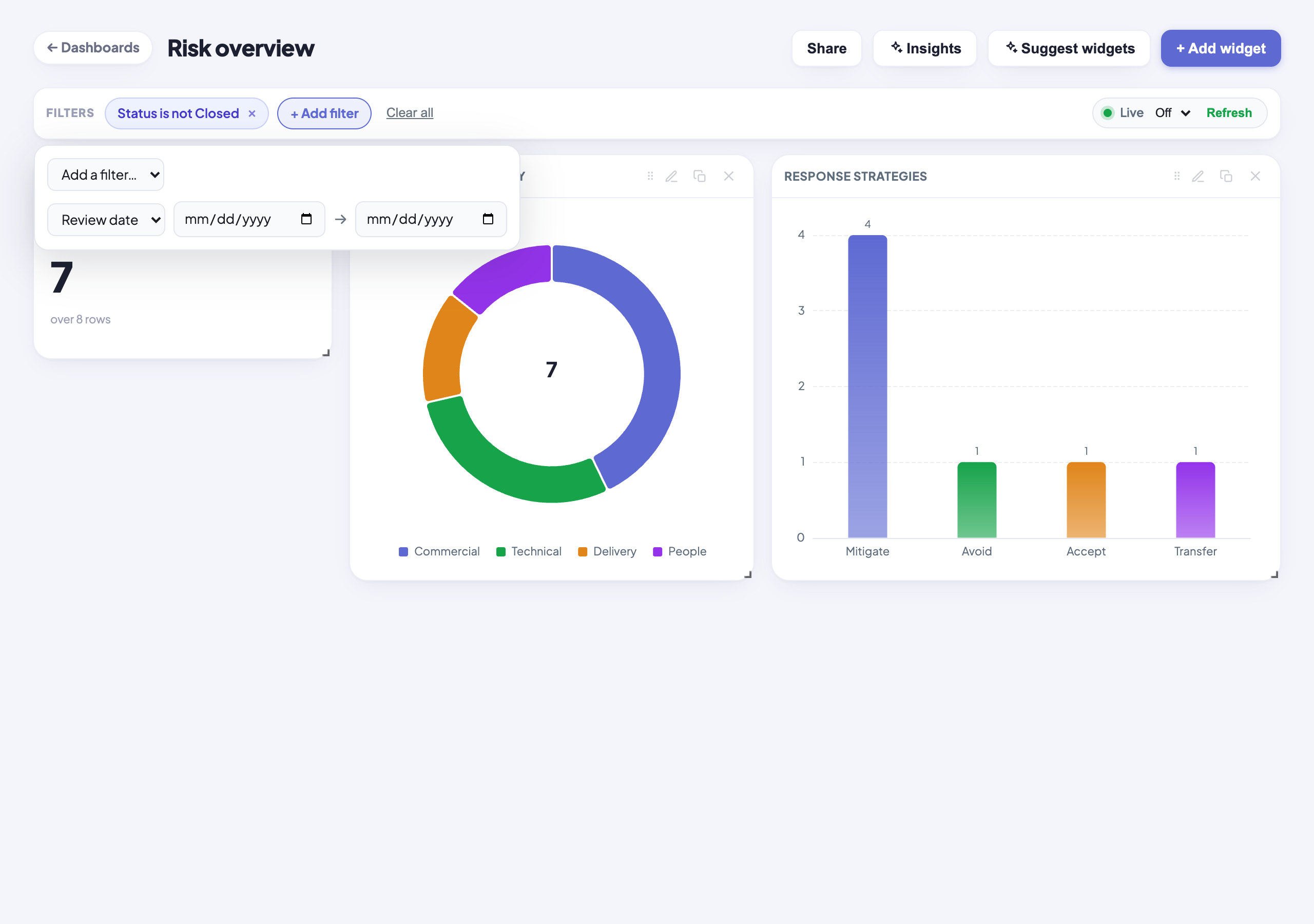Screen dimensions: 1314x924
Task: Open the Review date field dropdown
Action: pos(106,220)
